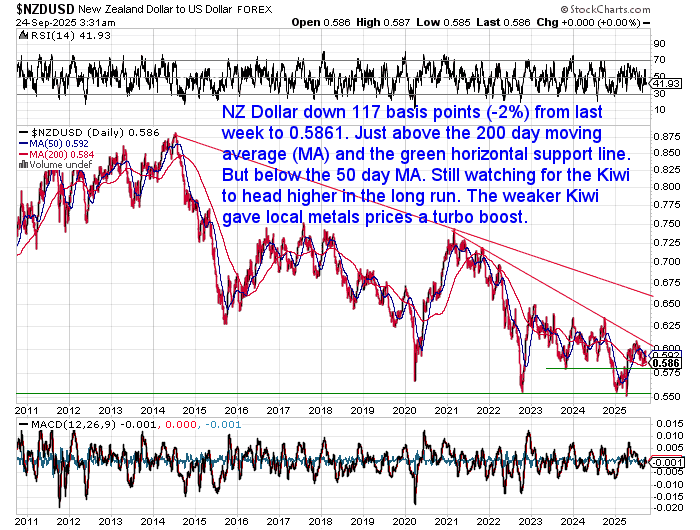Image resolution: width=700 pixels, height=530 pixels.
Task: Click the 'Last 0.586' quote value
Action: pos(503,22)
